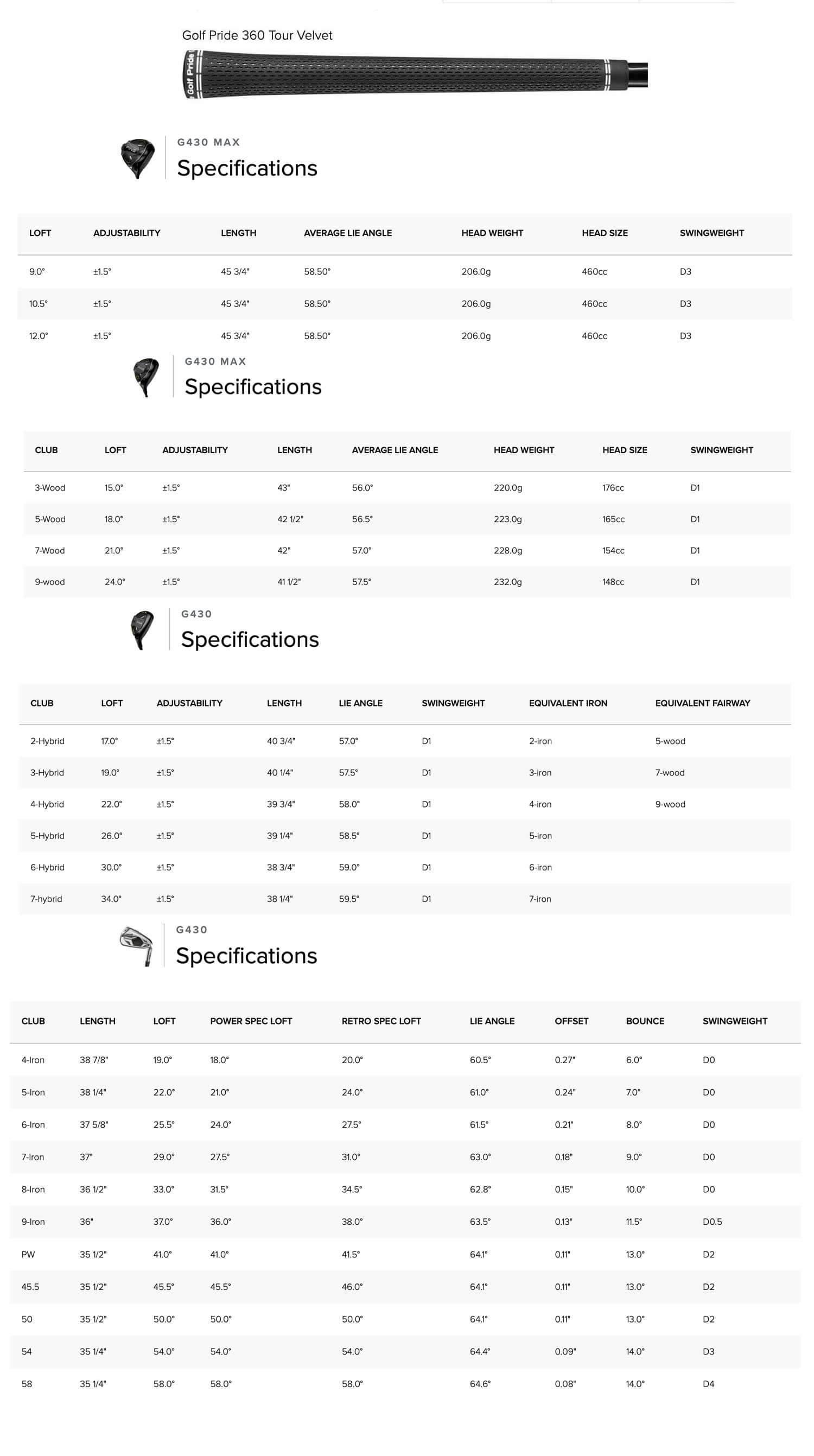814x1456 pixels.
Task: Select the 7-Iron row label
Action: click(33, 1157)
